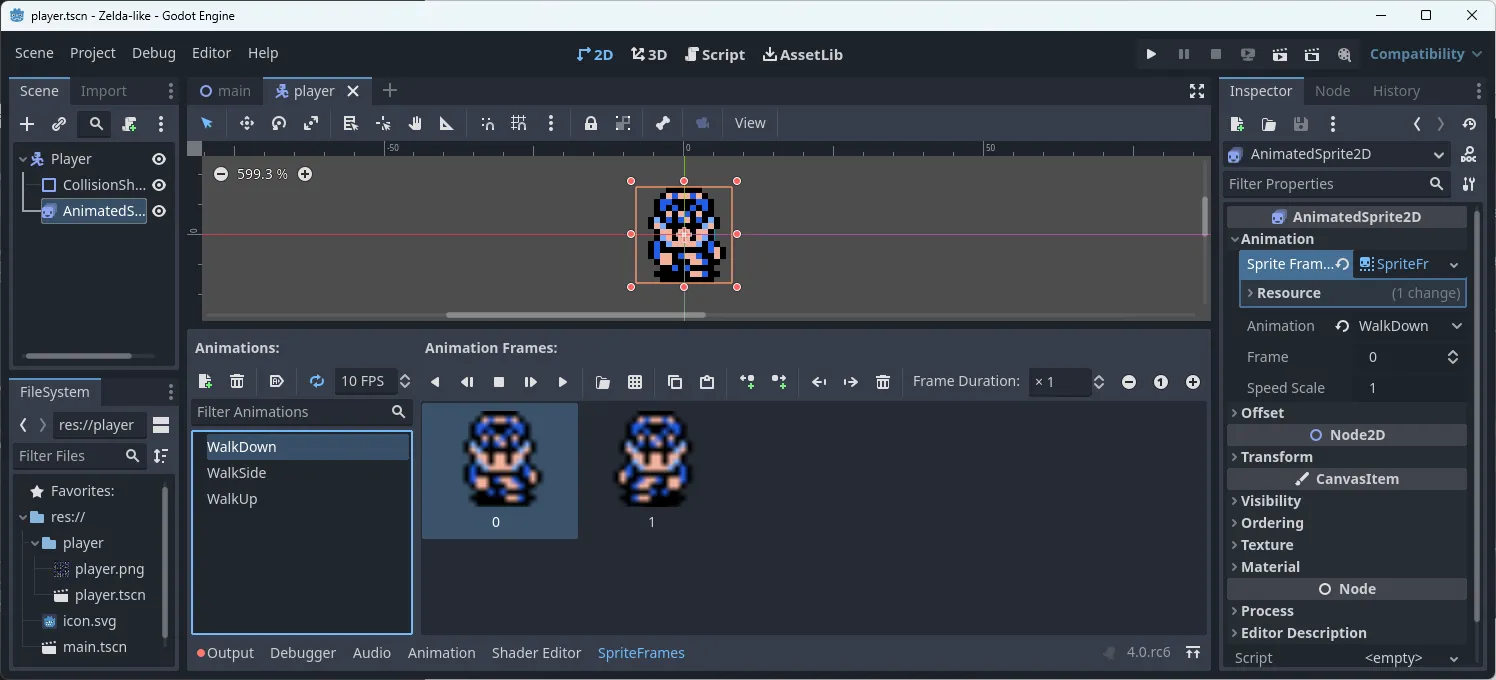
Task: Toggle animation looping on WalkDown
Action: tap(317, 381)
